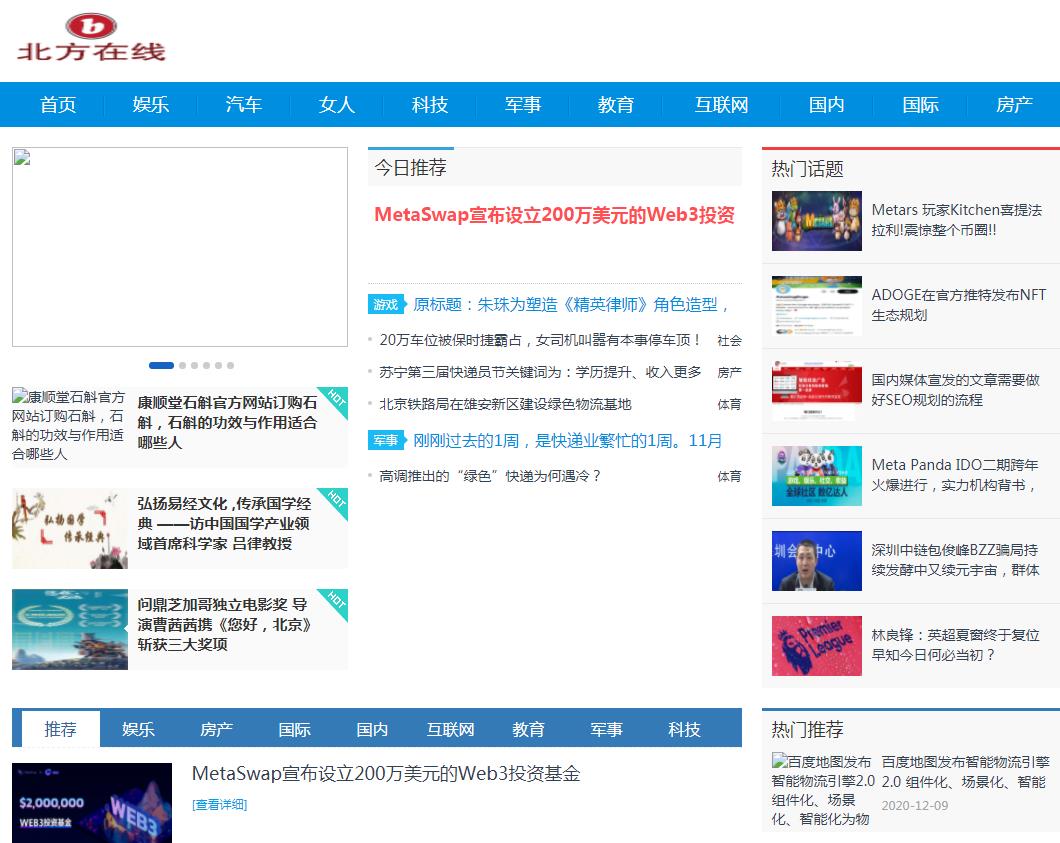
Task: Click the 北方在线 site logo
Action: coord(91,38)
